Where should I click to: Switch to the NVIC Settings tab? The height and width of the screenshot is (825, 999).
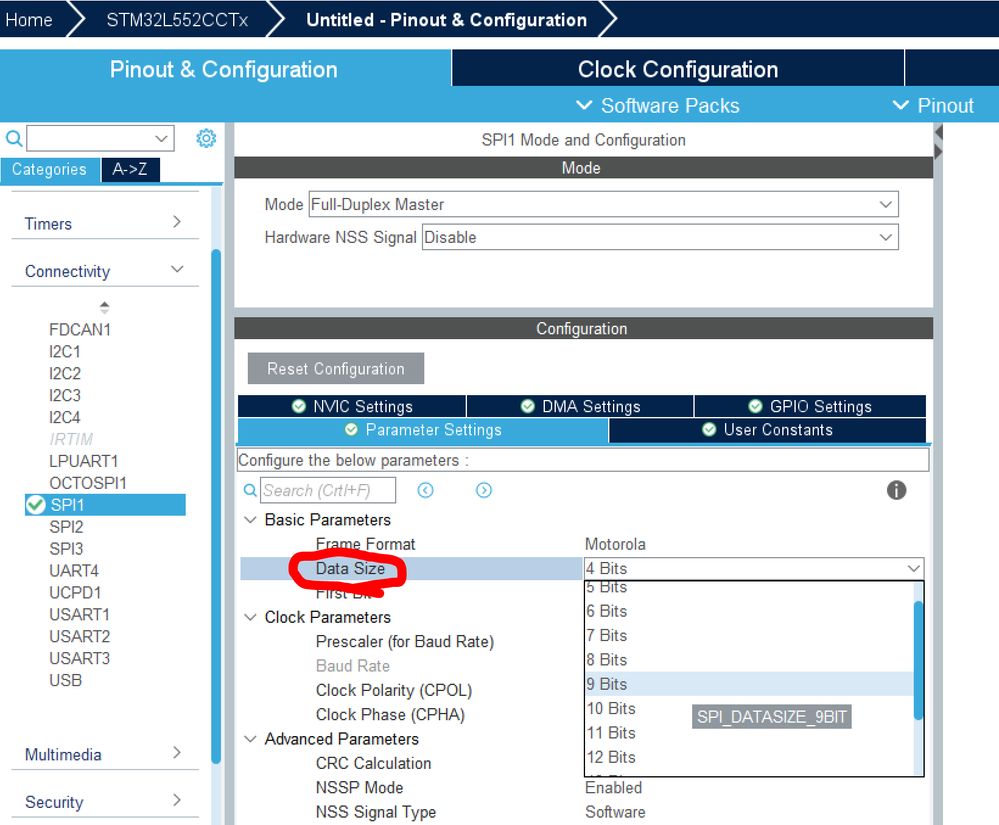point(352,406)
